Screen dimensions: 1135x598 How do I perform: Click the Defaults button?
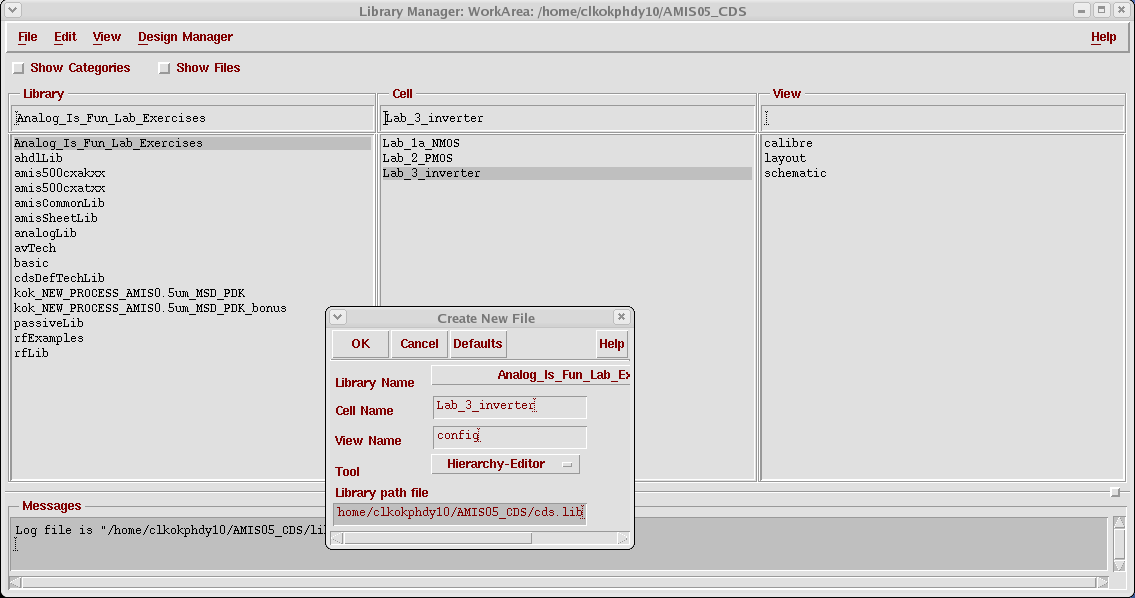pyautogui.click(x=478, y=344)
